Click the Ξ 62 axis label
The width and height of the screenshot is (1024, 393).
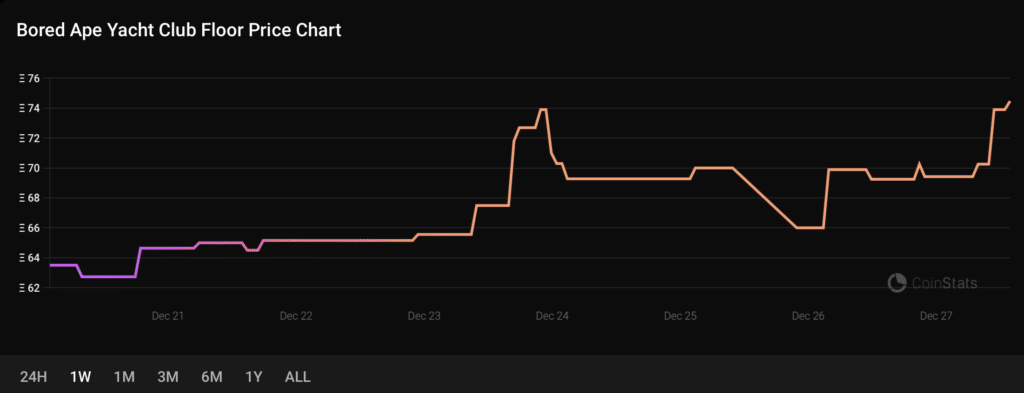[30, 288]
